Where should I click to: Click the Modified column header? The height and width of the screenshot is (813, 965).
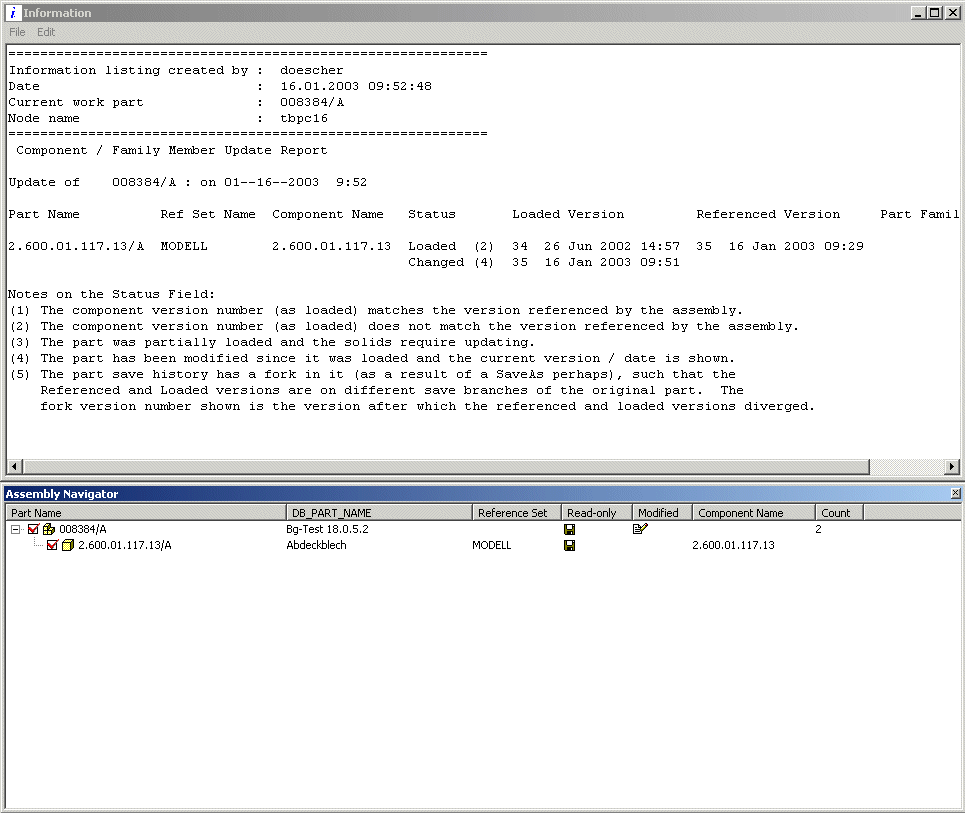pos(662,513)
